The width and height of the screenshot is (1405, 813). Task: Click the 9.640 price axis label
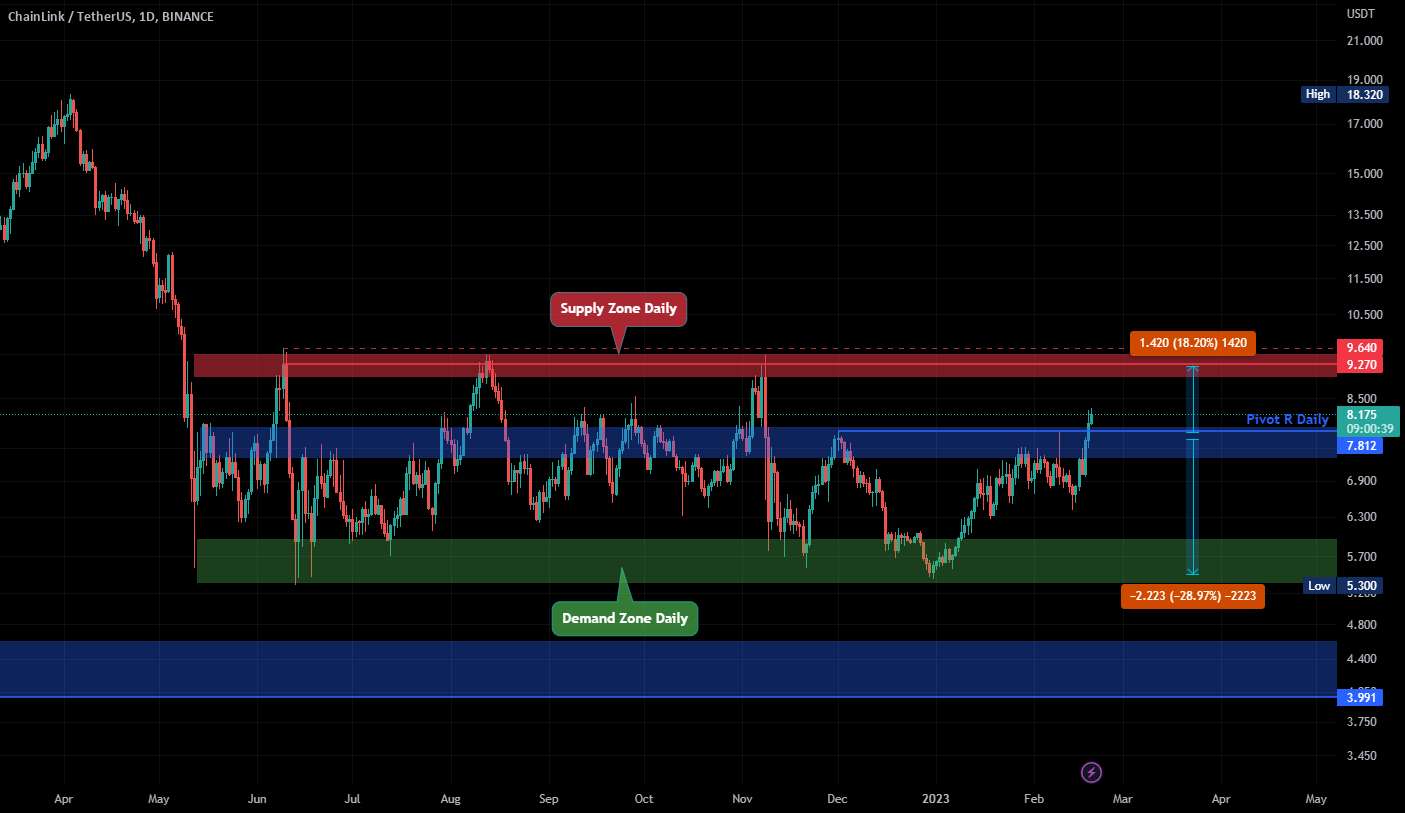pyautogui.click(x=1361, y=348)
